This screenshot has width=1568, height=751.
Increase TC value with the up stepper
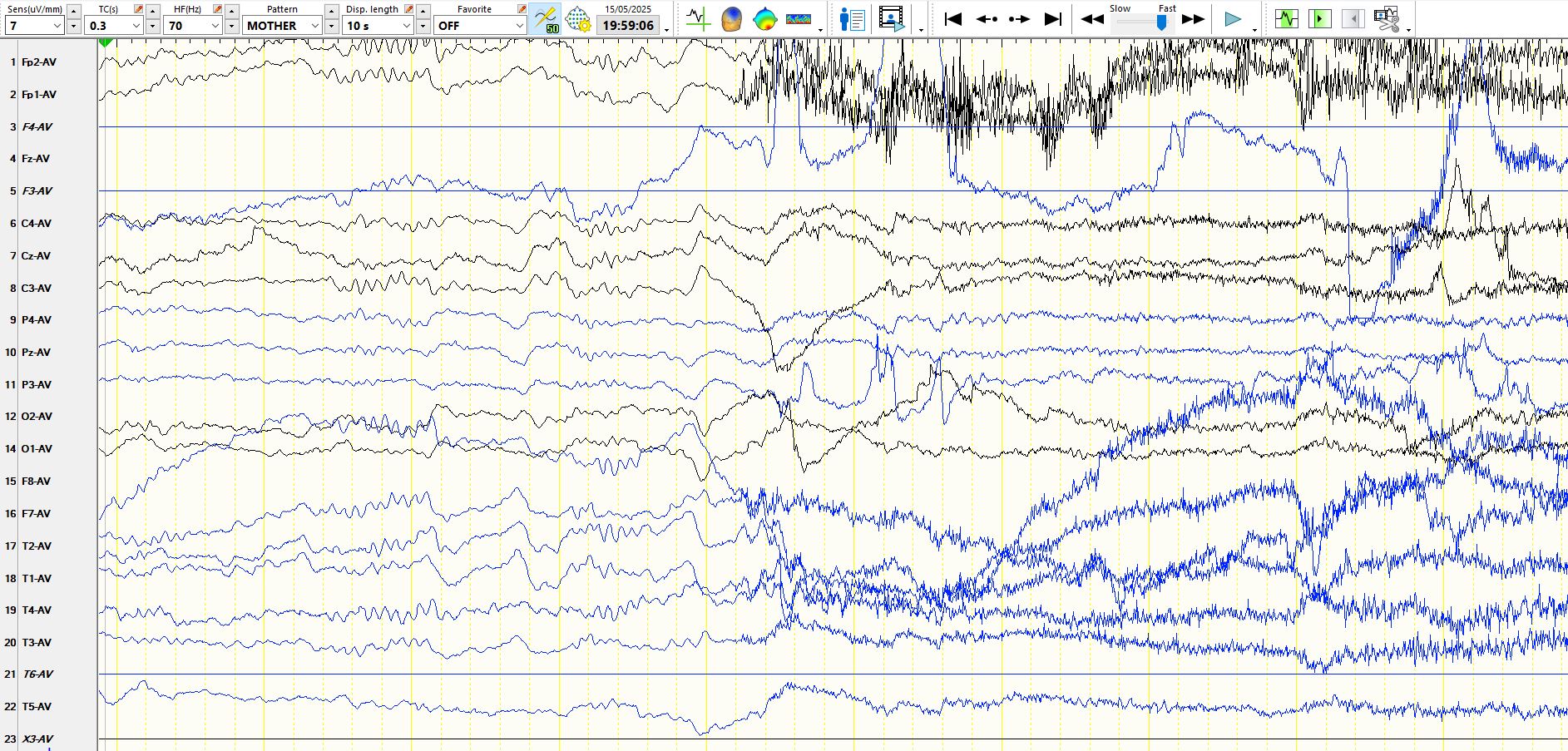point(152,10)
